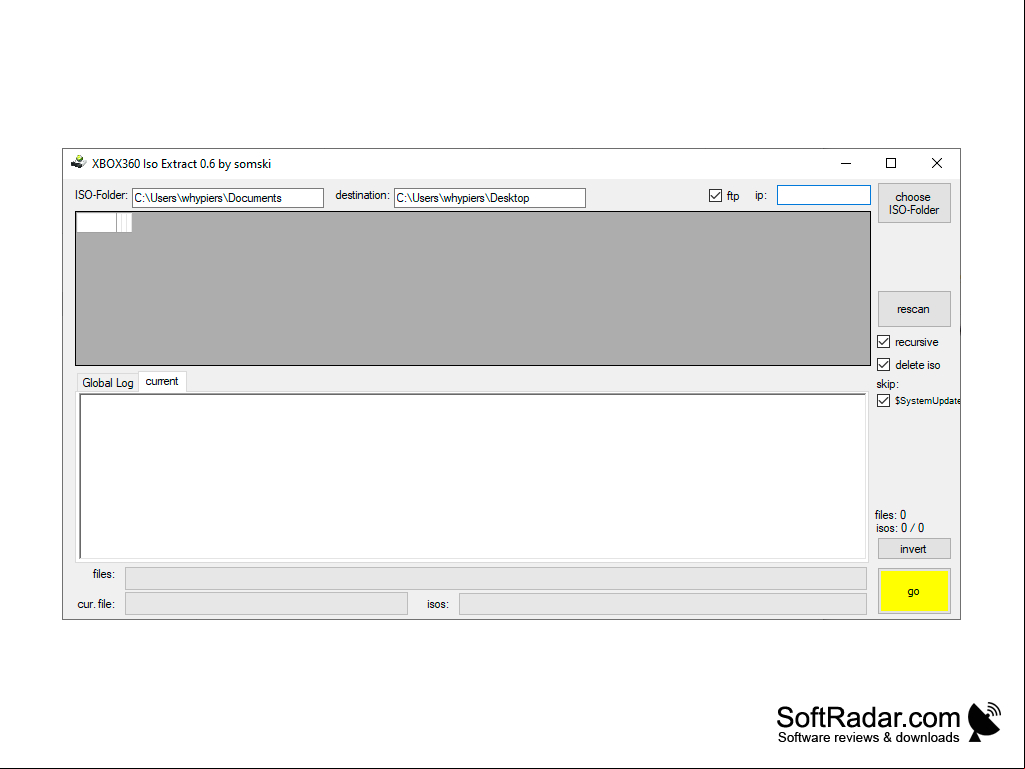Click the 'files: 0' counter text
Viewport: 1025px width, 769px height.
[x=890, y=515]
